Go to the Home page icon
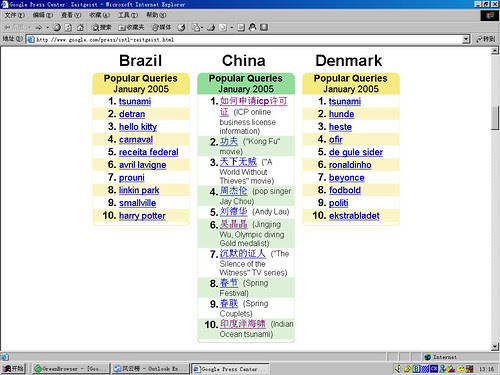 coord(80,27)
